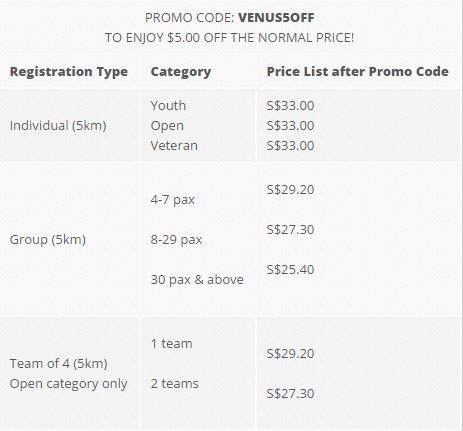Click the S$27.30 price for 2 teams
The width and height of the screenshot is (463, 431).
click(x=290, y=393)
